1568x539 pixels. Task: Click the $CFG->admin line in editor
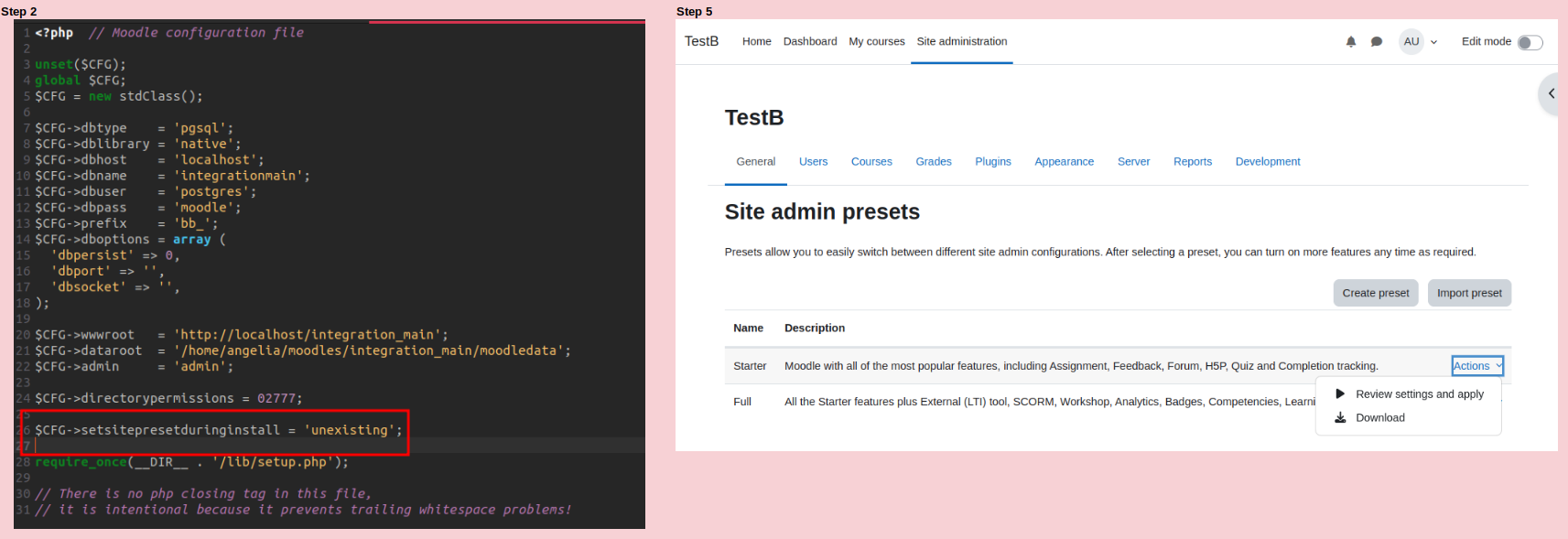pyautogui.click(x=134, y=366)
